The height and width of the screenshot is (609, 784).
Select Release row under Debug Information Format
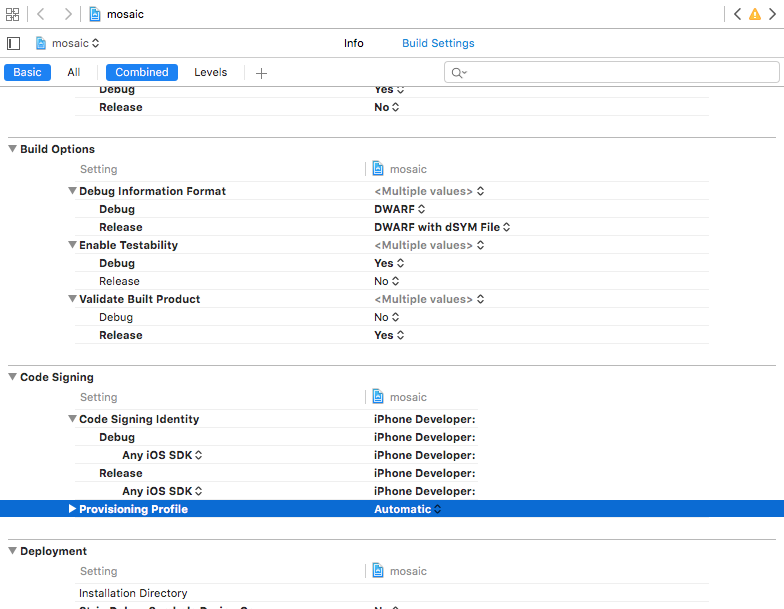point(120,227)
